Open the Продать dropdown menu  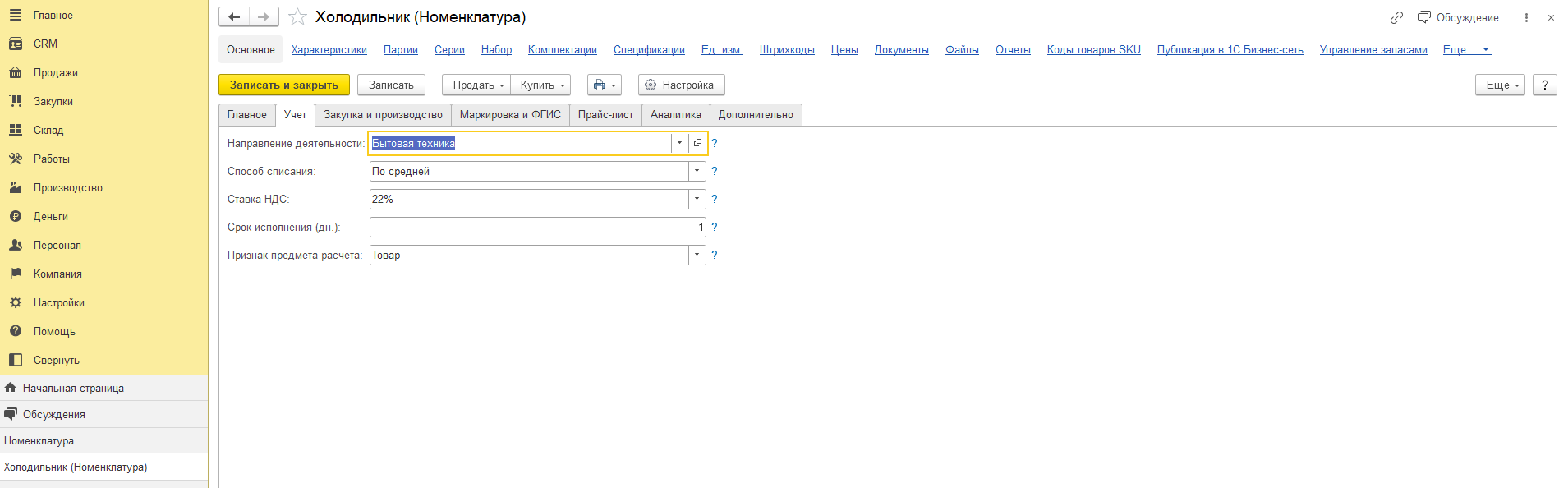pos(476,85)
